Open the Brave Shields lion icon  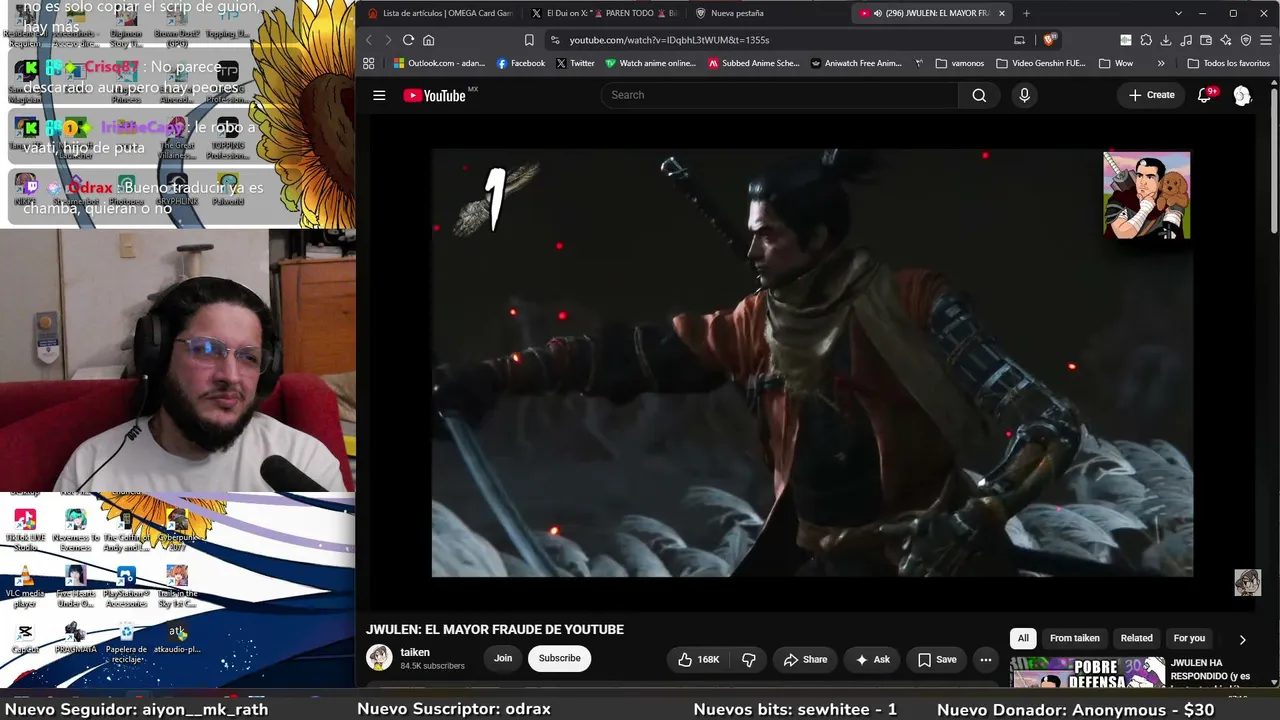click(1048, 40)
